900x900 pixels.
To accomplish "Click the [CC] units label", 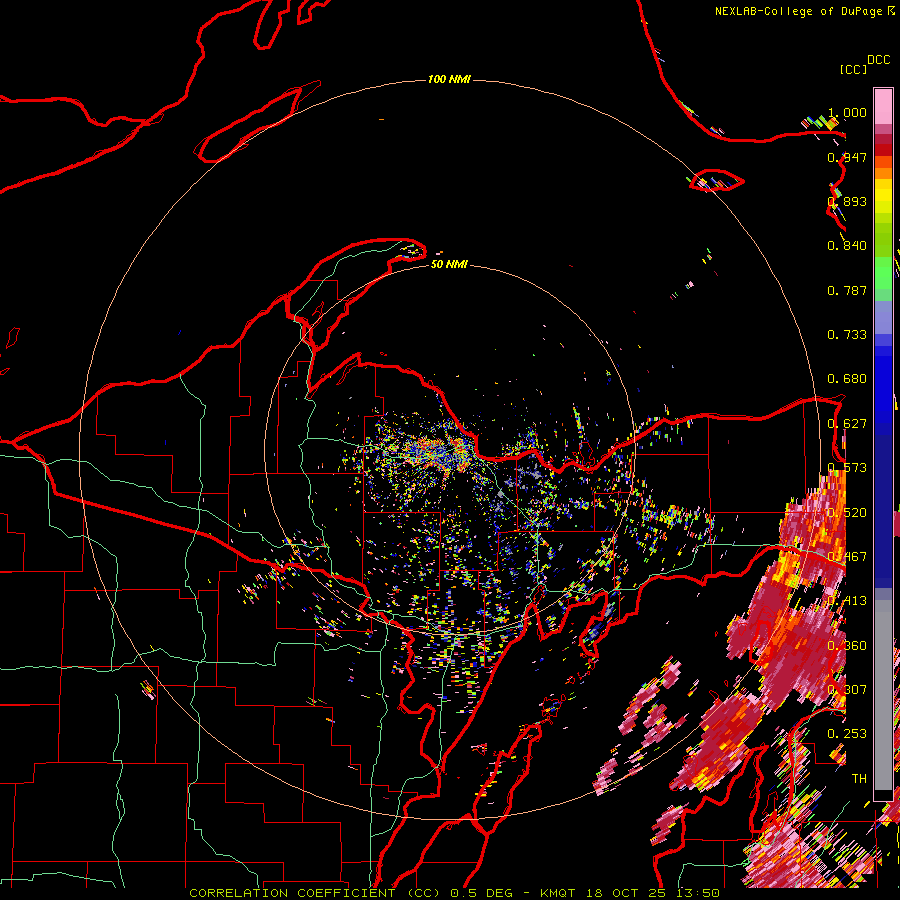I will 853,69.
